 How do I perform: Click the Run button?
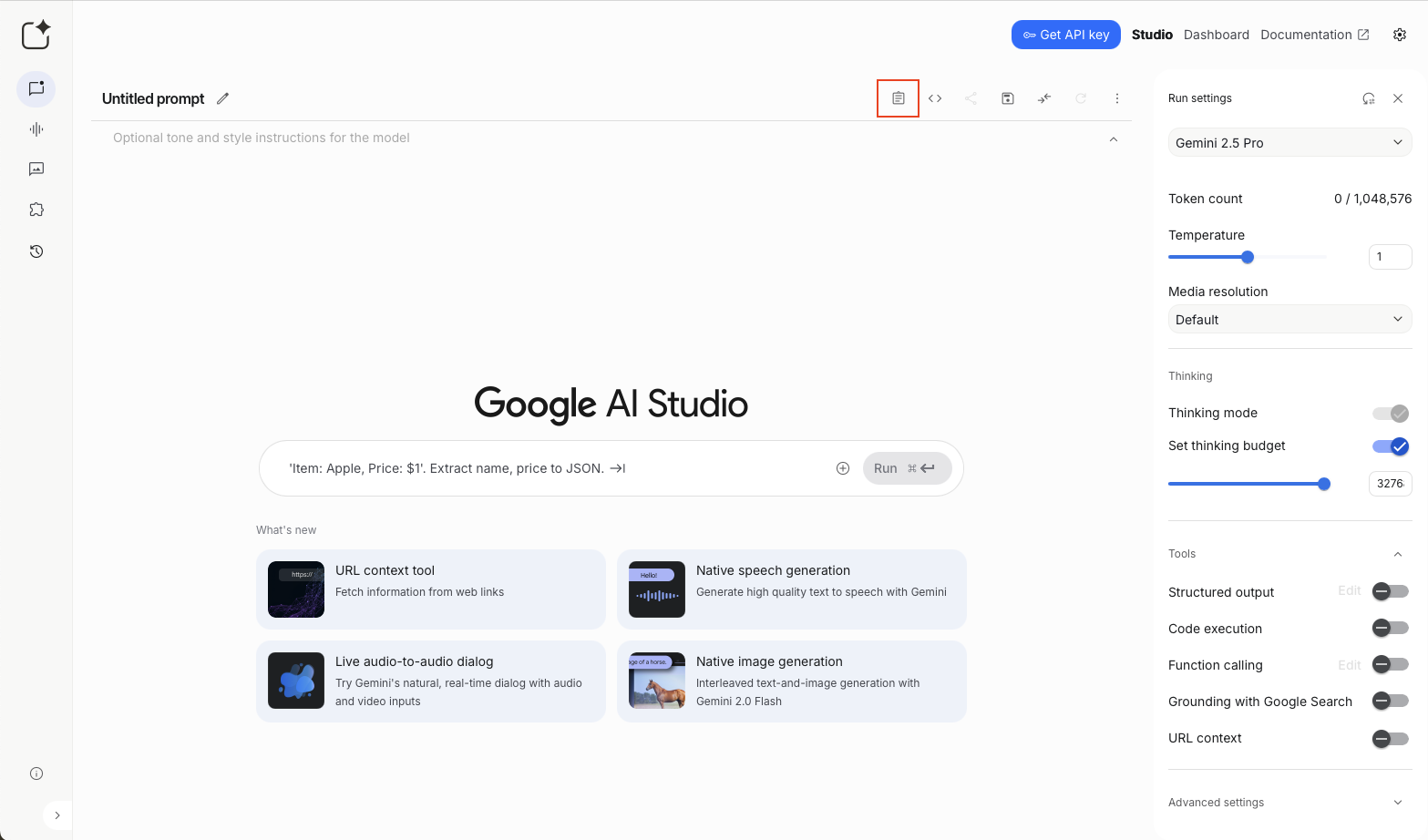(x=908, y=468)
